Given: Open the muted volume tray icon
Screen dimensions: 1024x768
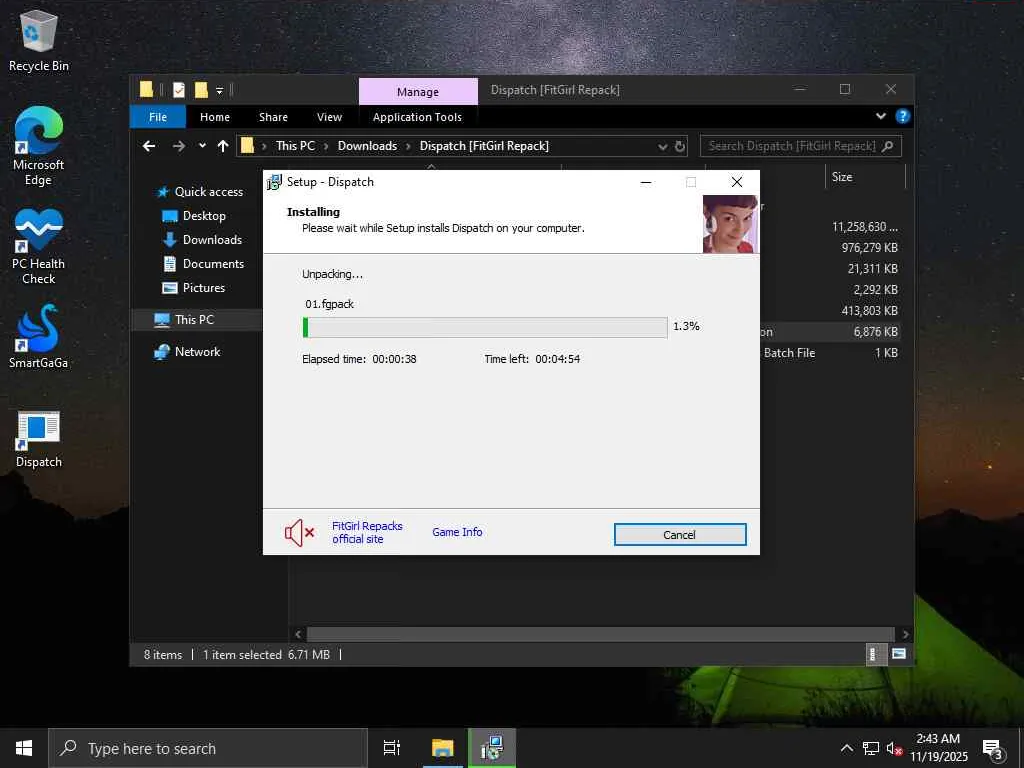Looking at the screenshot, I should coord(894,748).
